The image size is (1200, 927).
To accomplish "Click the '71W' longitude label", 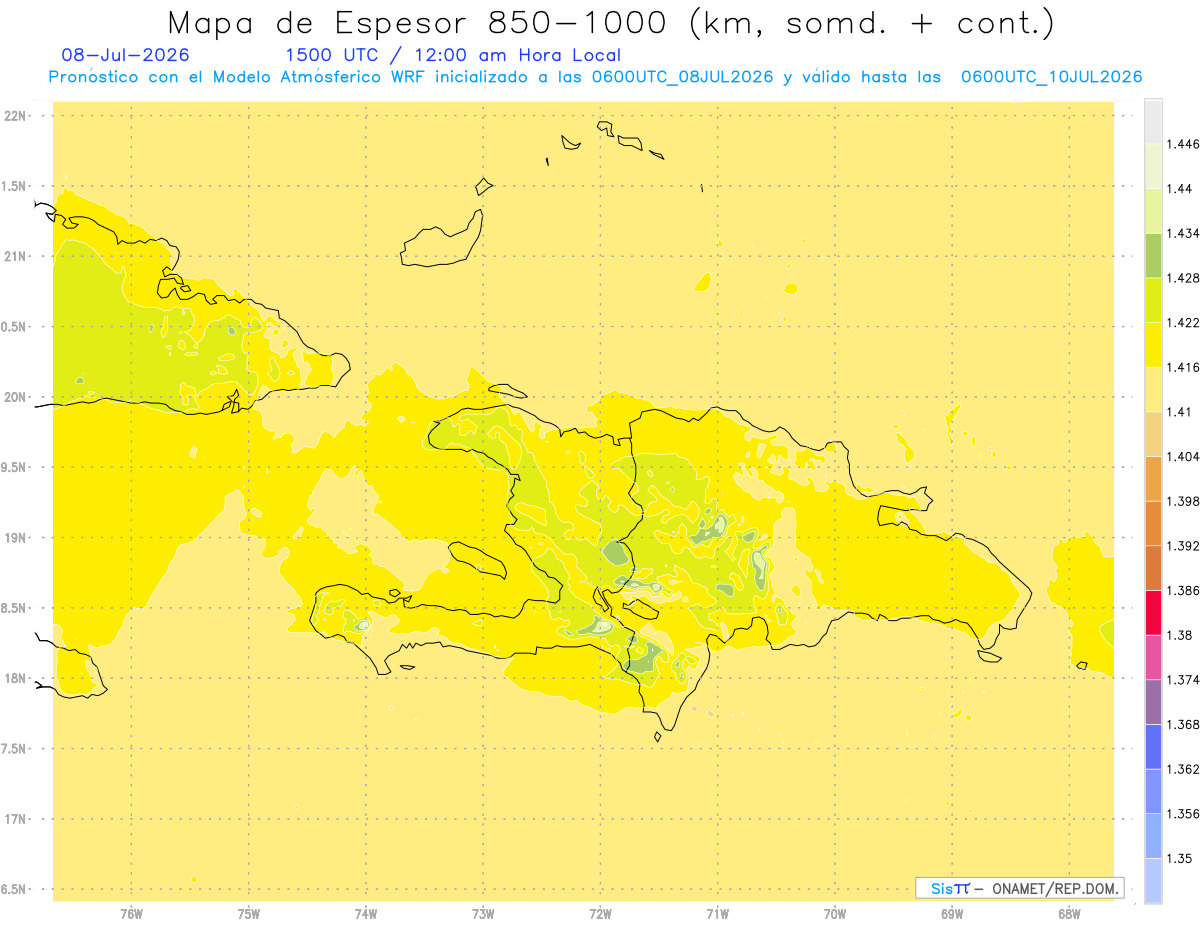I will click(717, 912).
